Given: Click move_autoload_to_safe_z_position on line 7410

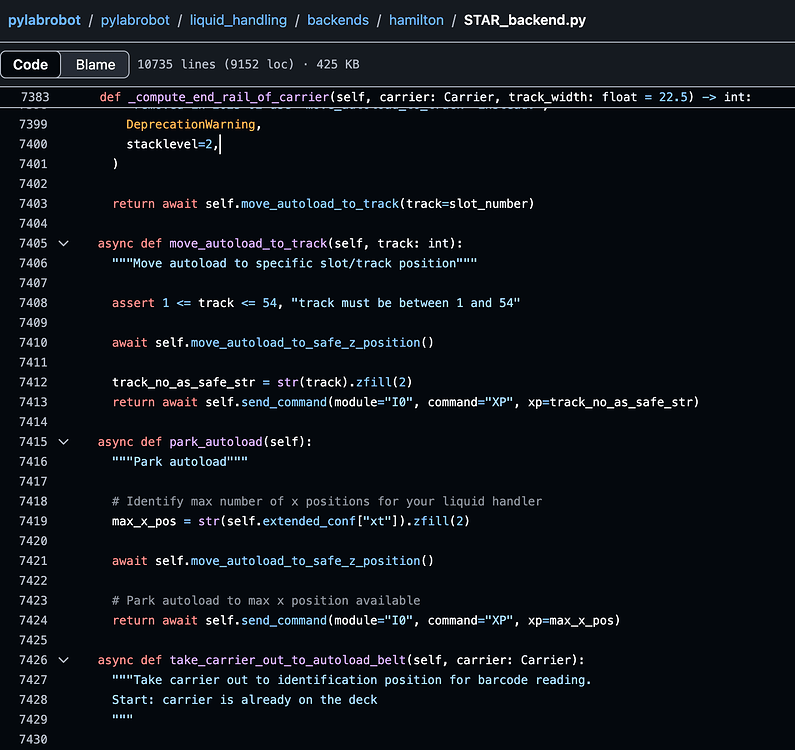Looking at the screenshot, I should [305, 343].
